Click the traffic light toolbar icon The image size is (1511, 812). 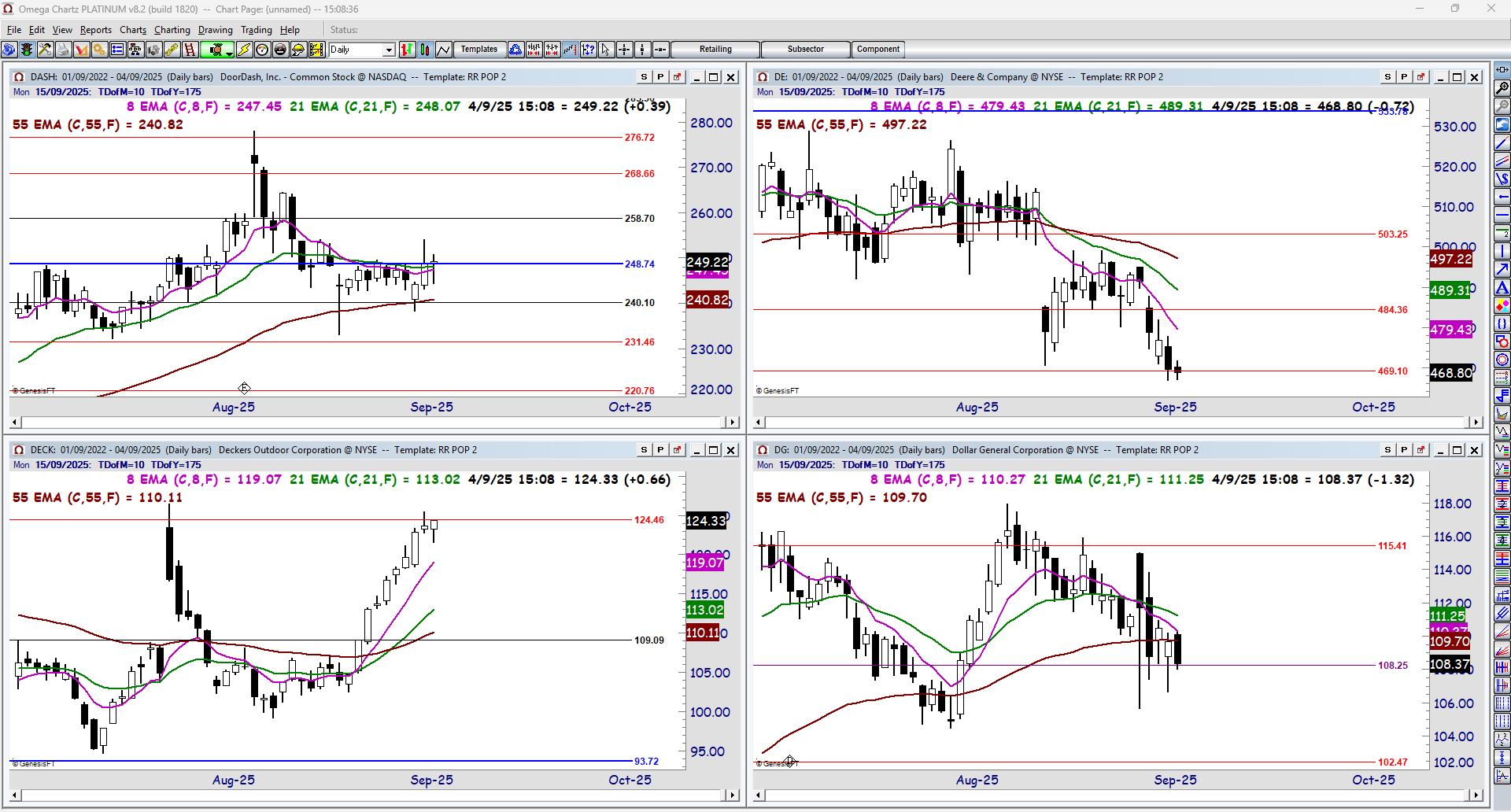tap(27, 50)
